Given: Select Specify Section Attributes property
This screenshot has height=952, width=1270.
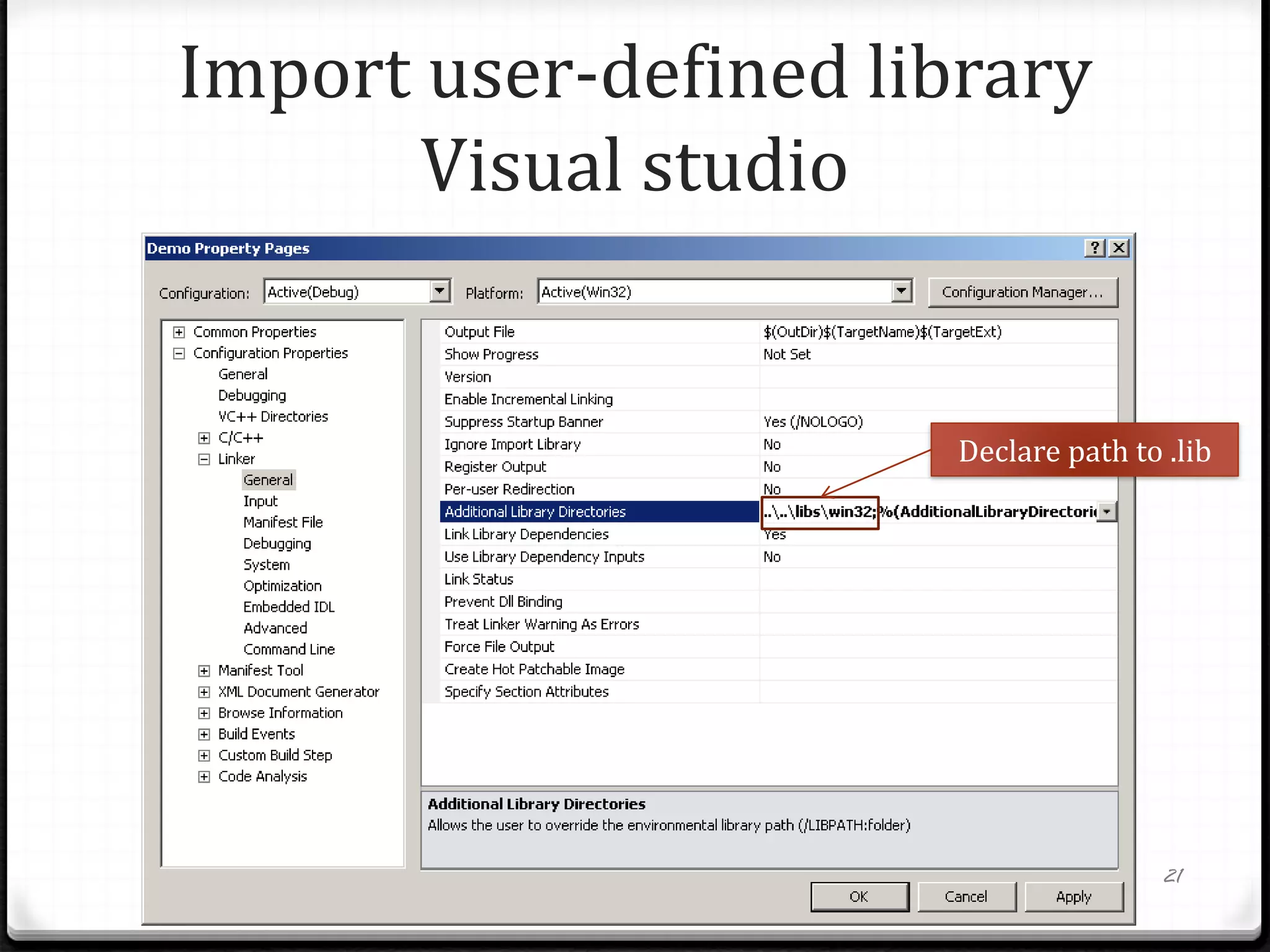Looking at the screenshot, I should [x=599, y=692].
